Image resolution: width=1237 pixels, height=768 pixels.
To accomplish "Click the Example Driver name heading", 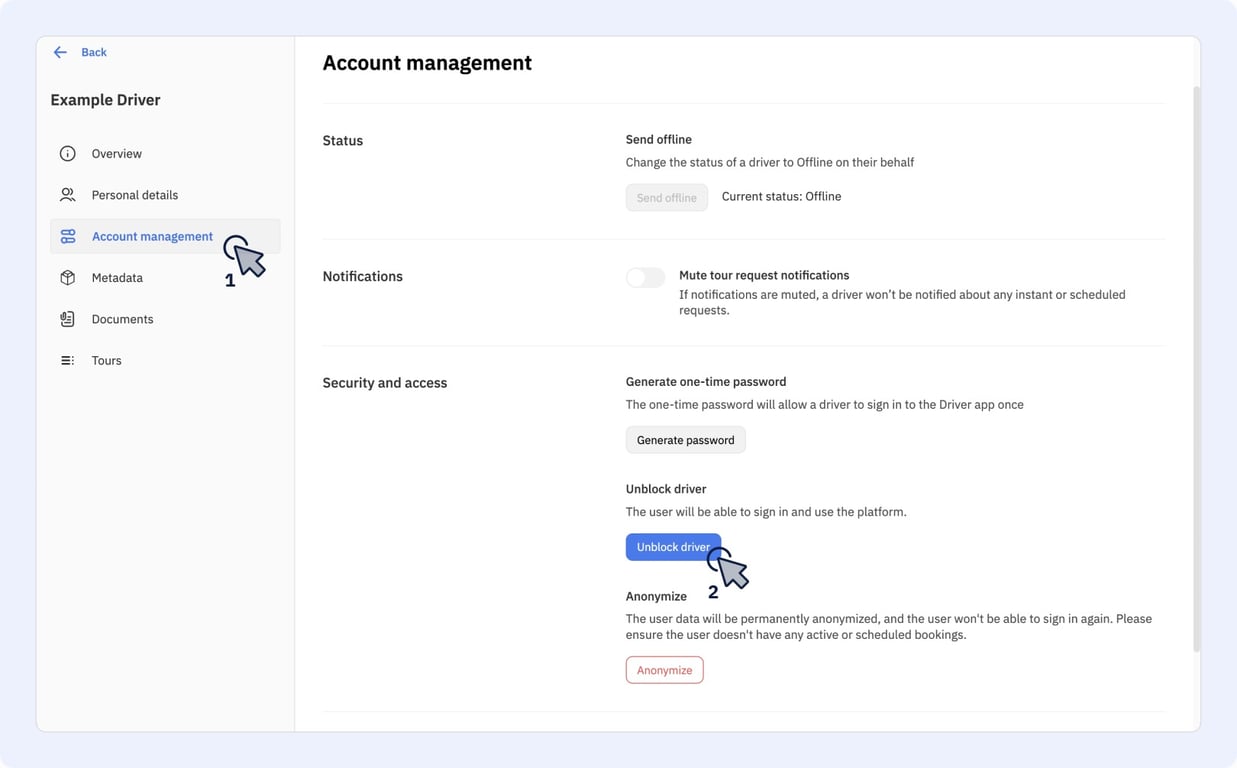I will (105, 100).
